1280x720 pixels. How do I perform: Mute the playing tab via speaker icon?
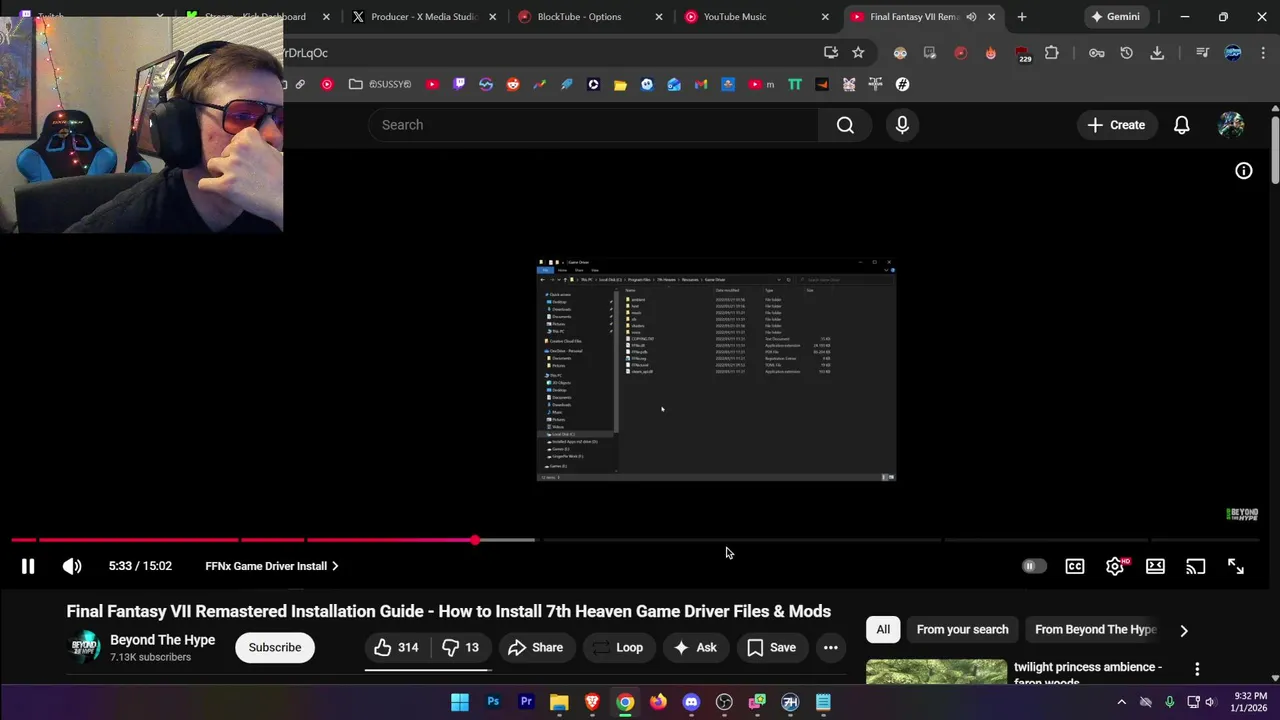coord(971,17)
